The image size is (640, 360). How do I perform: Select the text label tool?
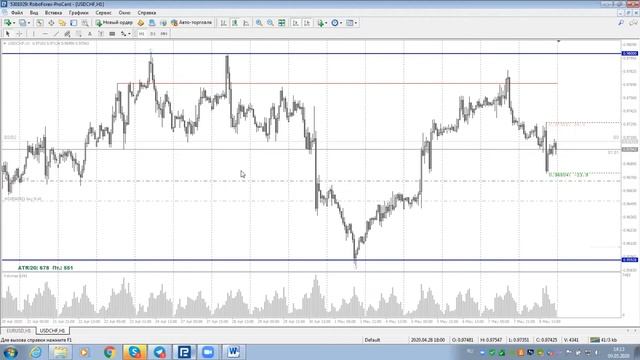pyautogui.click(x=101, y=34)
